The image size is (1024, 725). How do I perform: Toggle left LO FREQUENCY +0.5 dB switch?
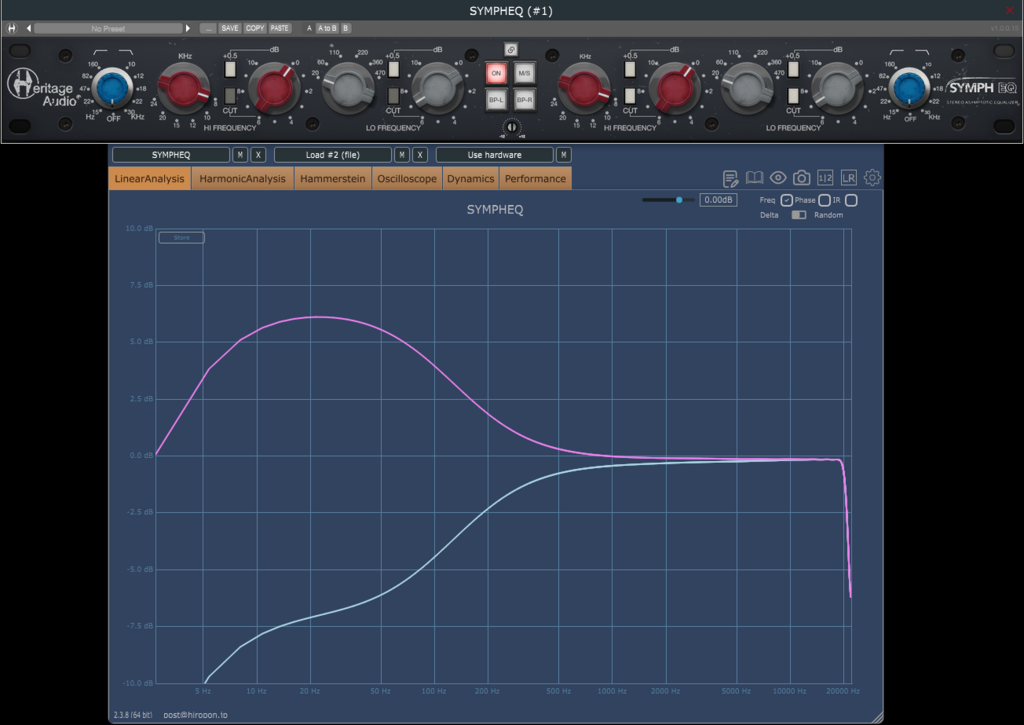[x=393, y=69]
